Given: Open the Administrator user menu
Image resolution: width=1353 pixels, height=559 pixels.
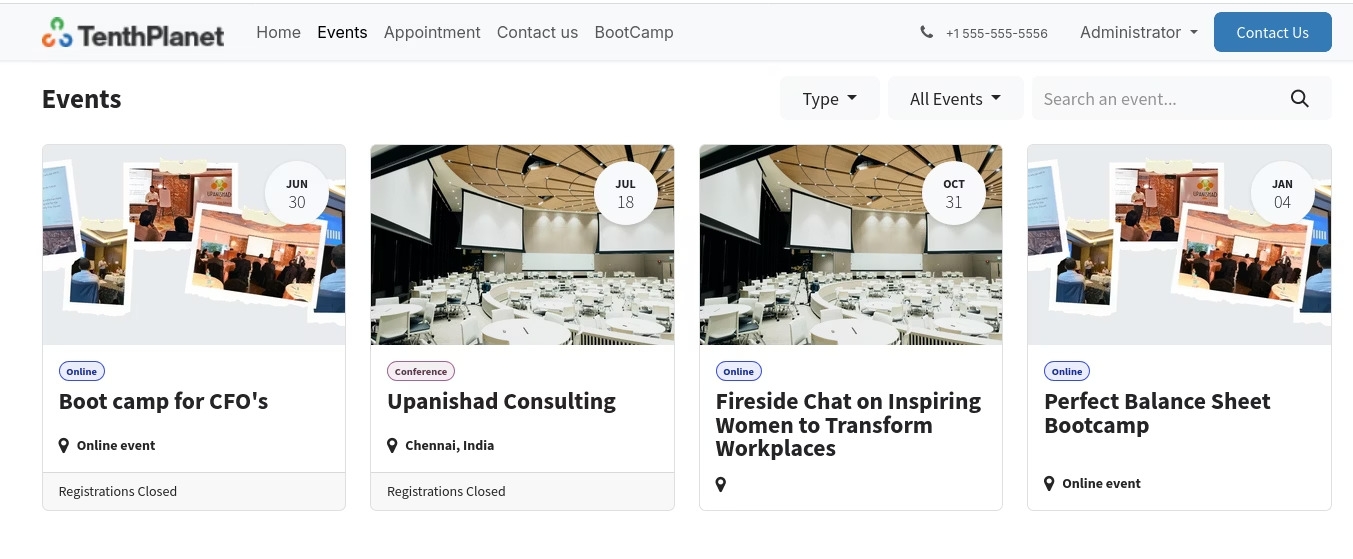Looking at the screenshot, I should [x=1138, y=32].
